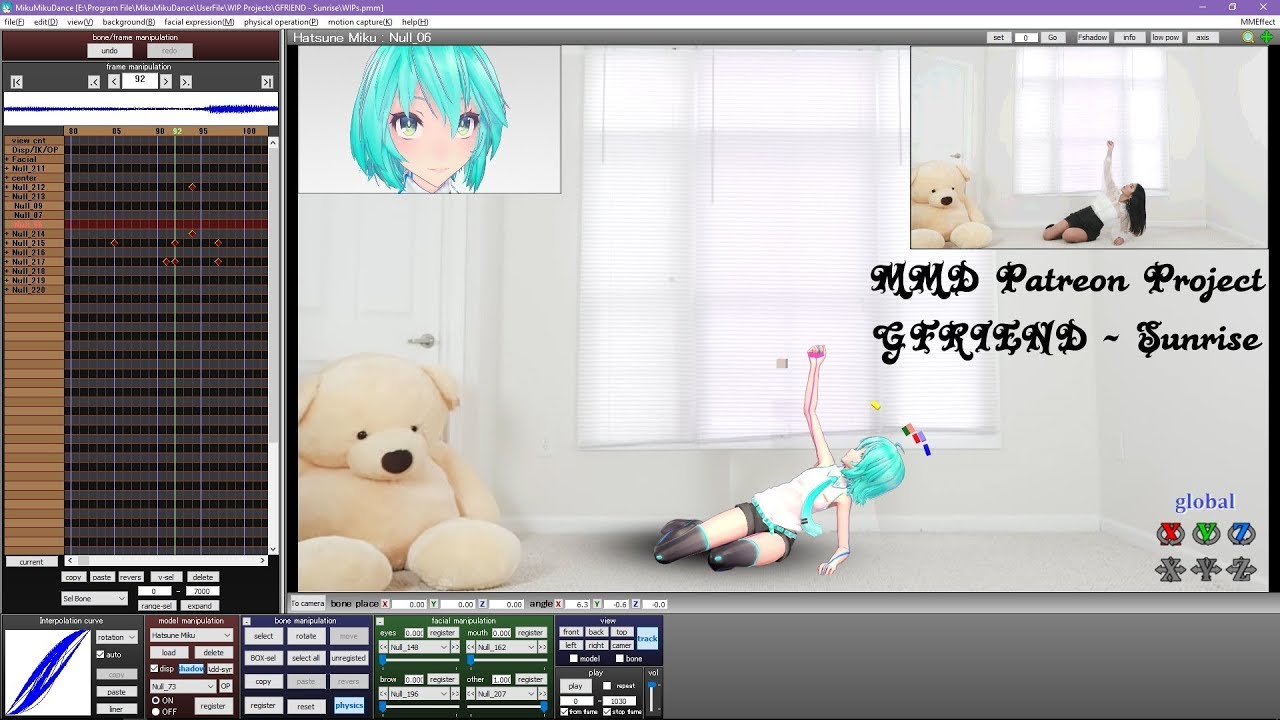Image resolution: width=1280 pixels, height=720 pixels.
Task: Select Null_215 keyframe at frame 85
Action: [114, 243]
